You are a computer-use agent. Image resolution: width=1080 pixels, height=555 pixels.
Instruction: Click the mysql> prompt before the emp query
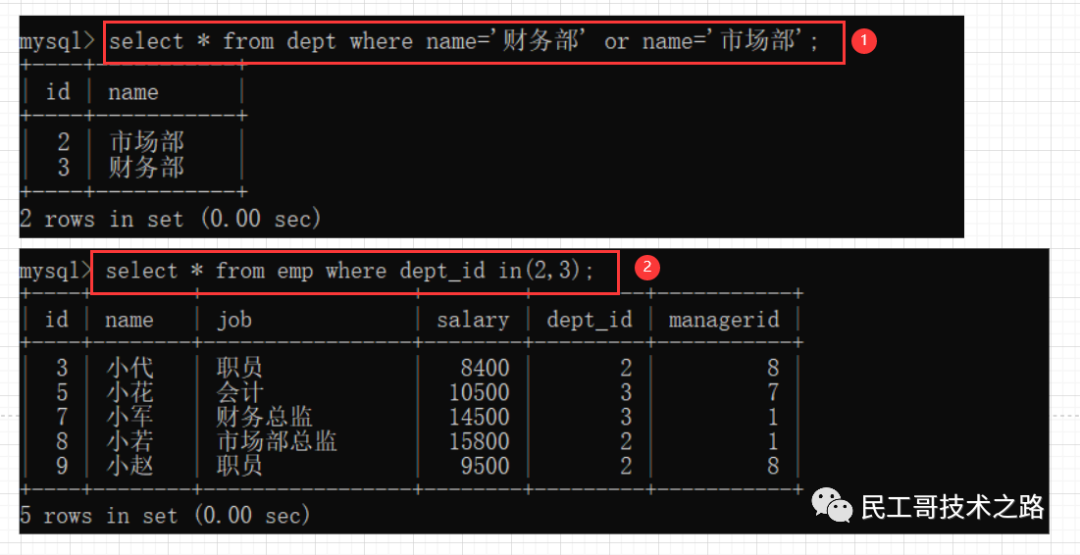[x=56, y=271]
